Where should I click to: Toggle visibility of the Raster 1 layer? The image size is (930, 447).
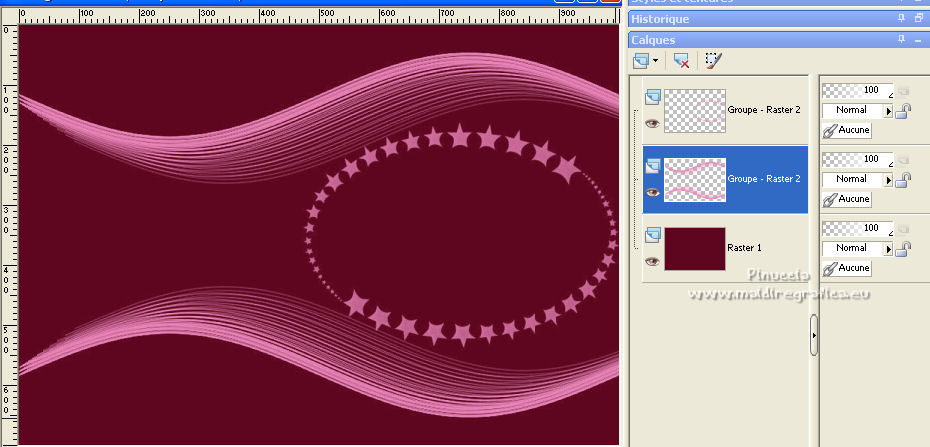coord(652,261)
